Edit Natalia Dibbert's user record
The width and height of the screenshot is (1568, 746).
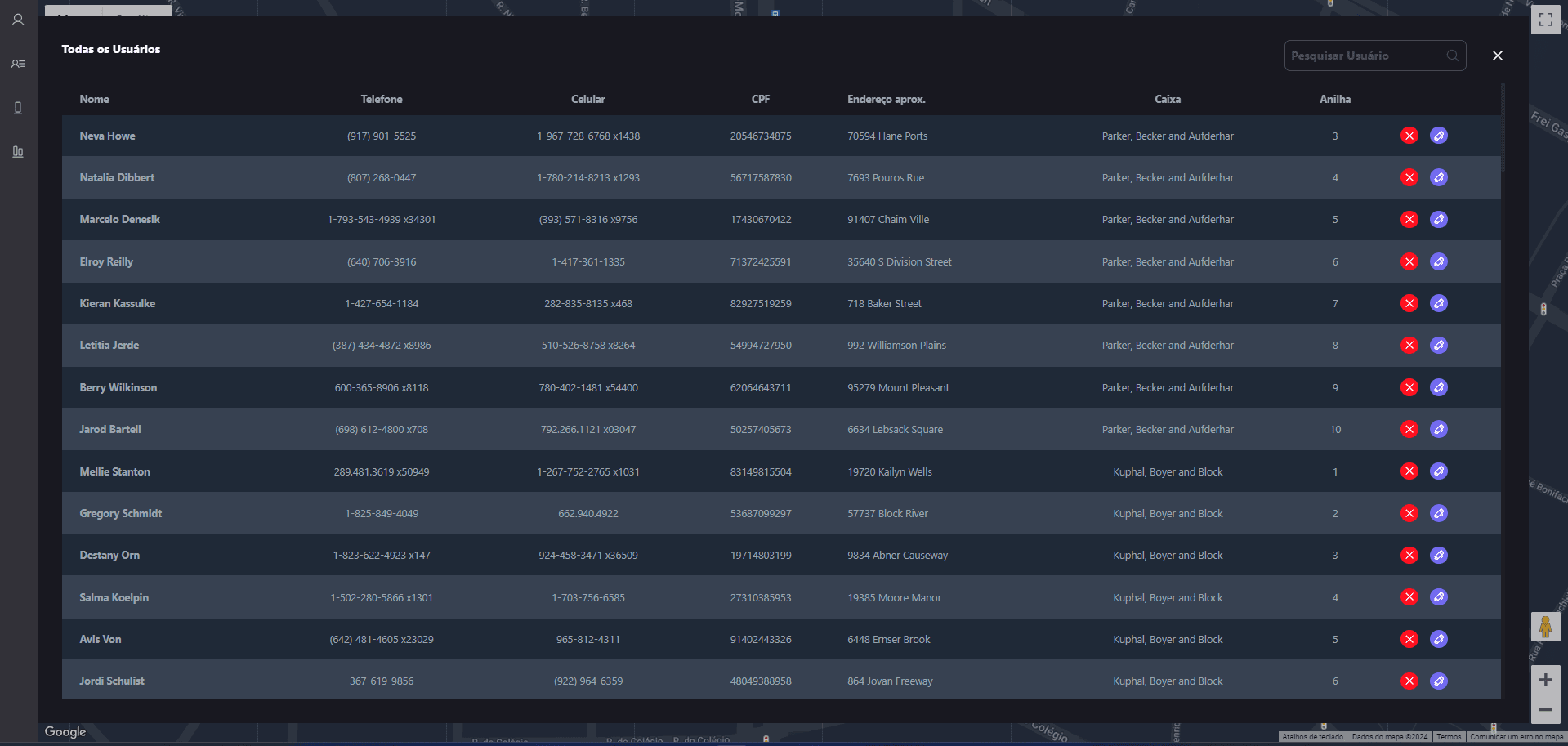[x=1439, y=177]
